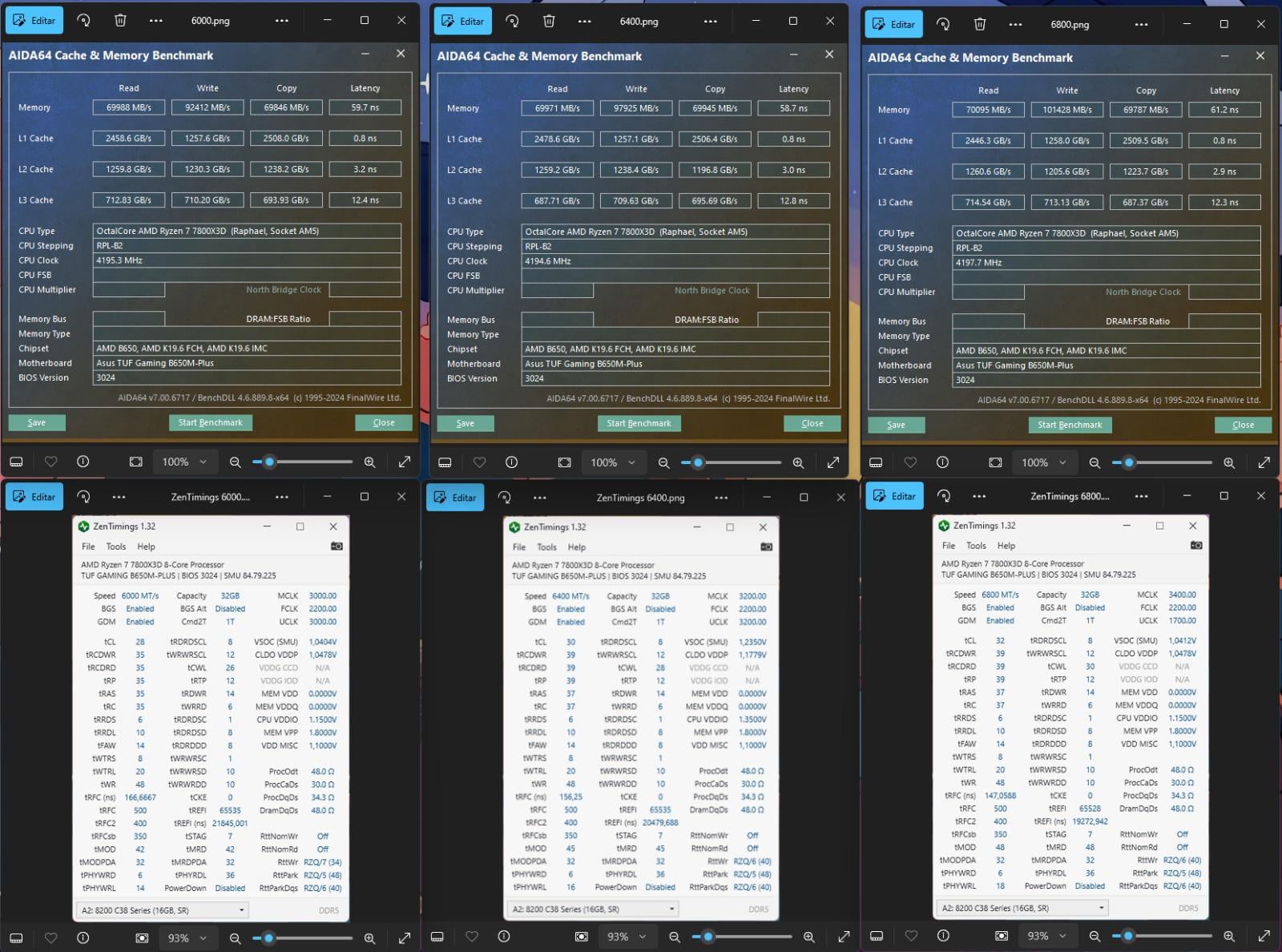The image size is (1282, 952).
Task: Open the 100% zoom dropdown in 6800.png window
Action: coord(1044,462)
